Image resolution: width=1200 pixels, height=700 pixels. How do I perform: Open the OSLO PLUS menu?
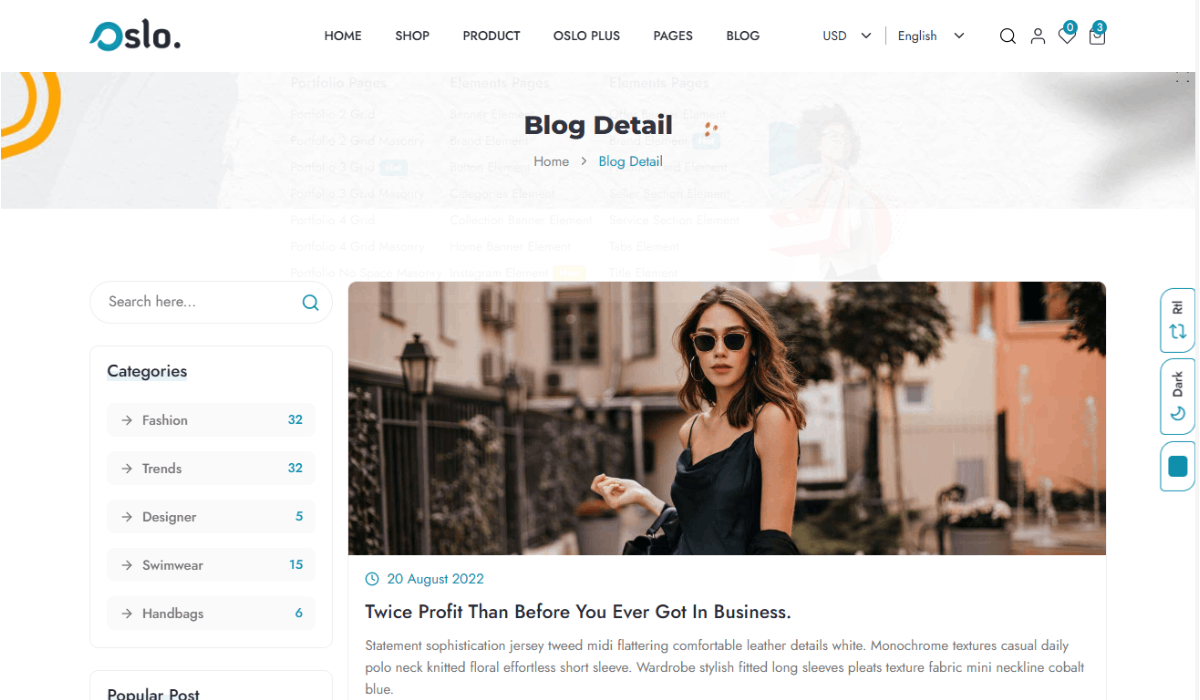[586, 36]
